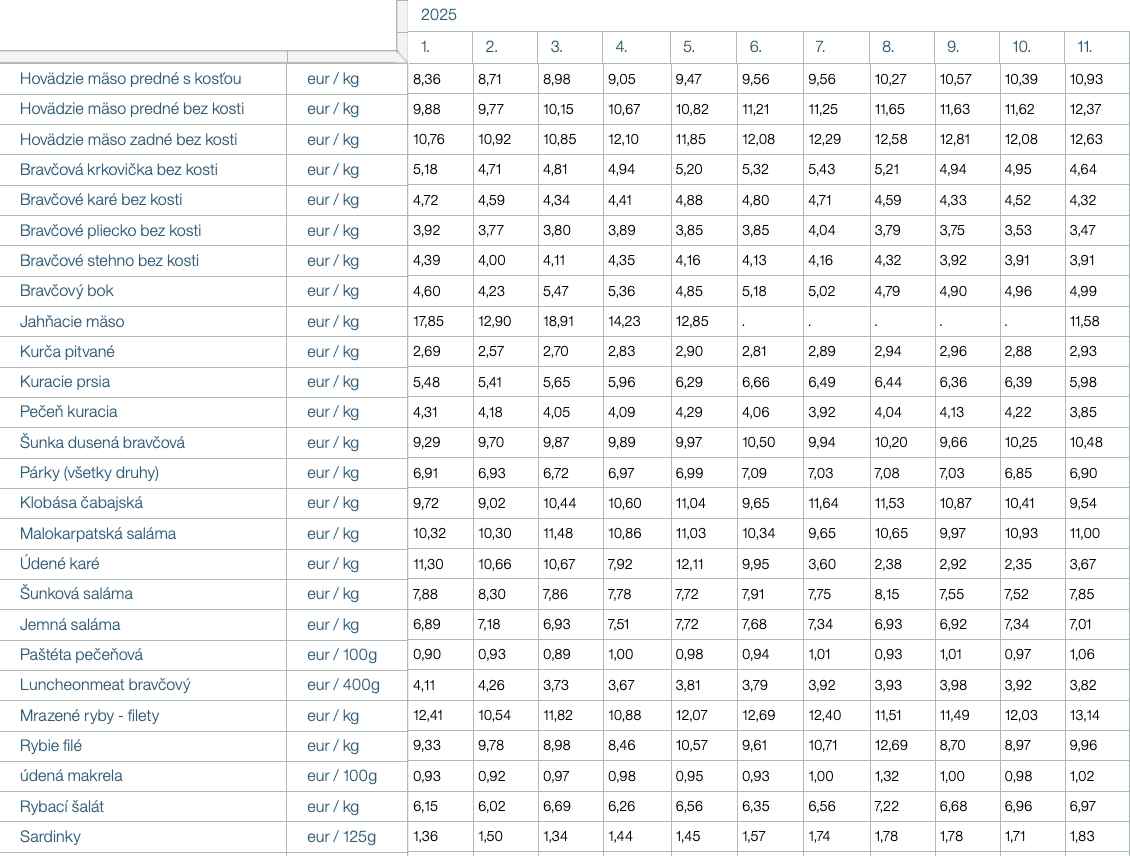1130x856 pixels.
Task: Select the Jahňacie mäso row label
Action: (x=72, y=322)
